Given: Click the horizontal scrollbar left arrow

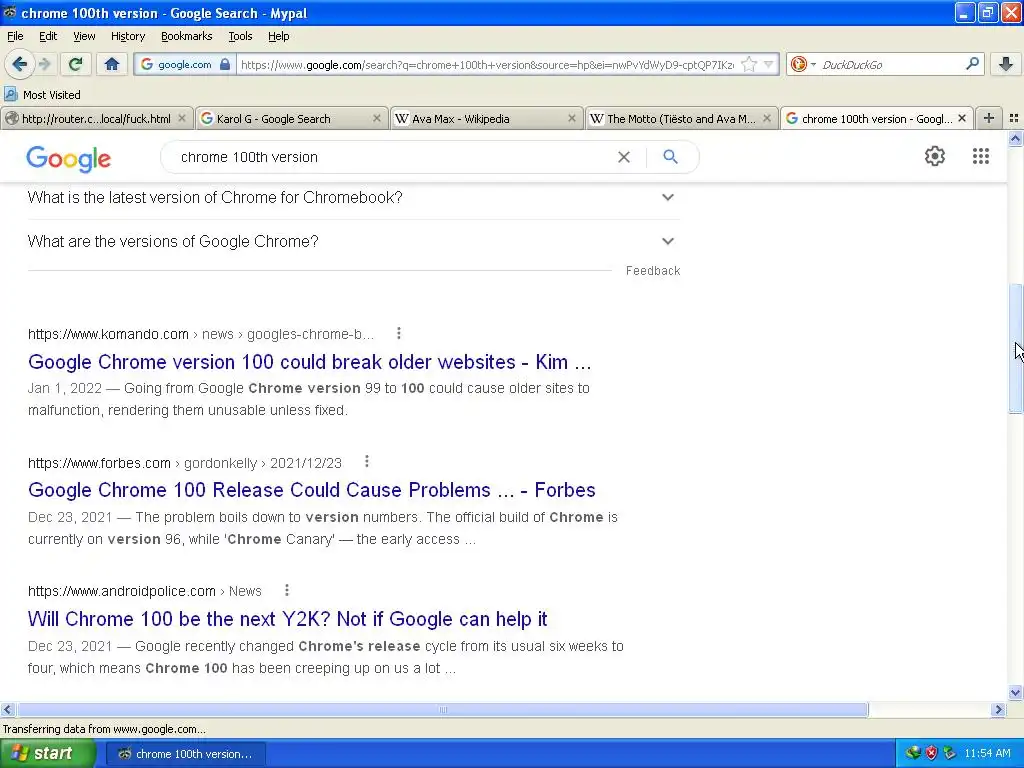Looking at the screenshot, I should tap(7, 709).
